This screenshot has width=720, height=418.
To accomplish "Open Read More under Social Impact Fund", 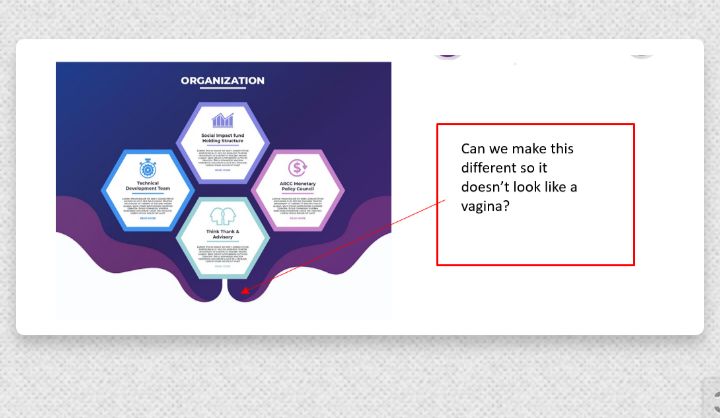I will click(x=223, y=170).
